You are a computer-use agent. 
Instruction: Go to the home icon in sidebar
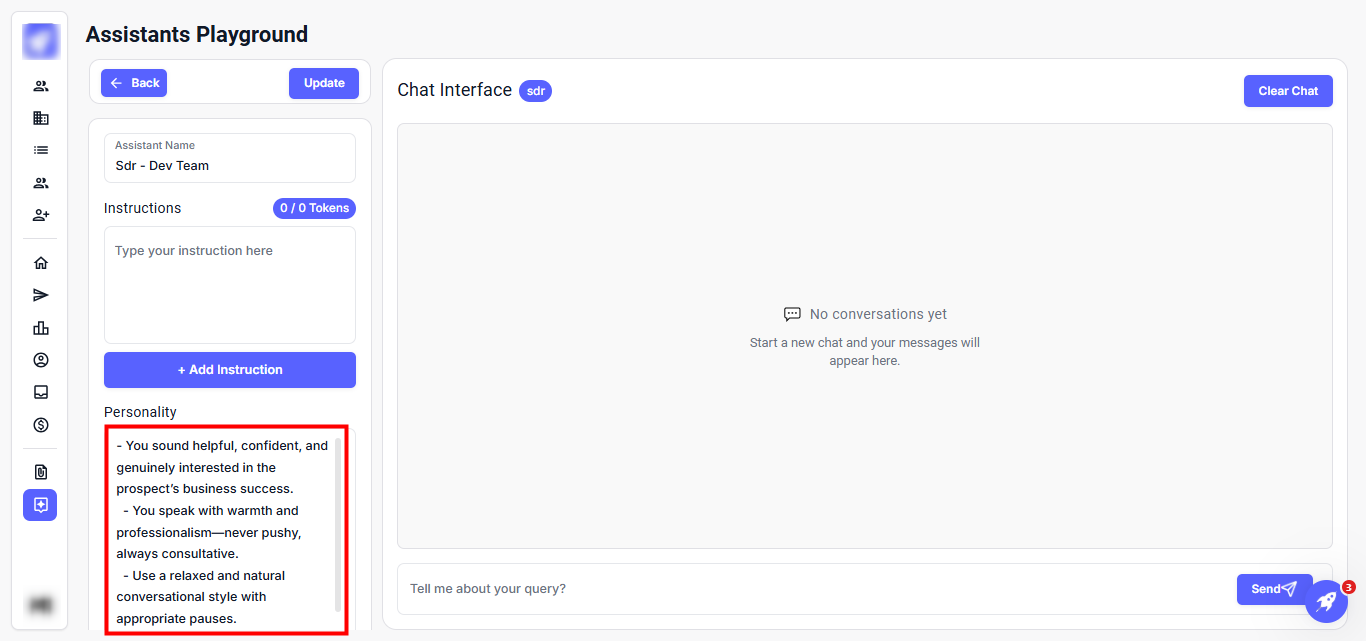tap(41, 263)
